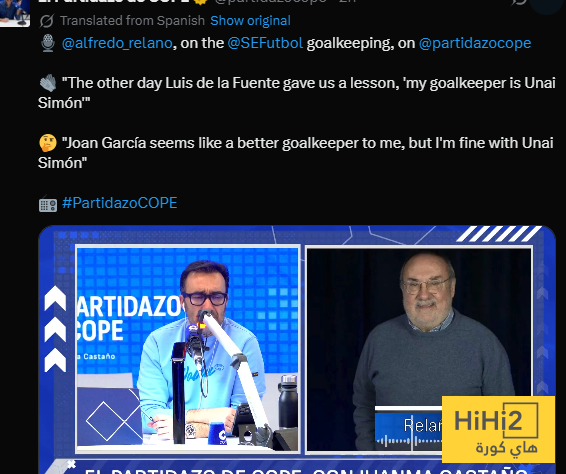This screenshot has width=566, height=474.
Task: Click the Grok icon at the tweet's top right
Action: 519,2
